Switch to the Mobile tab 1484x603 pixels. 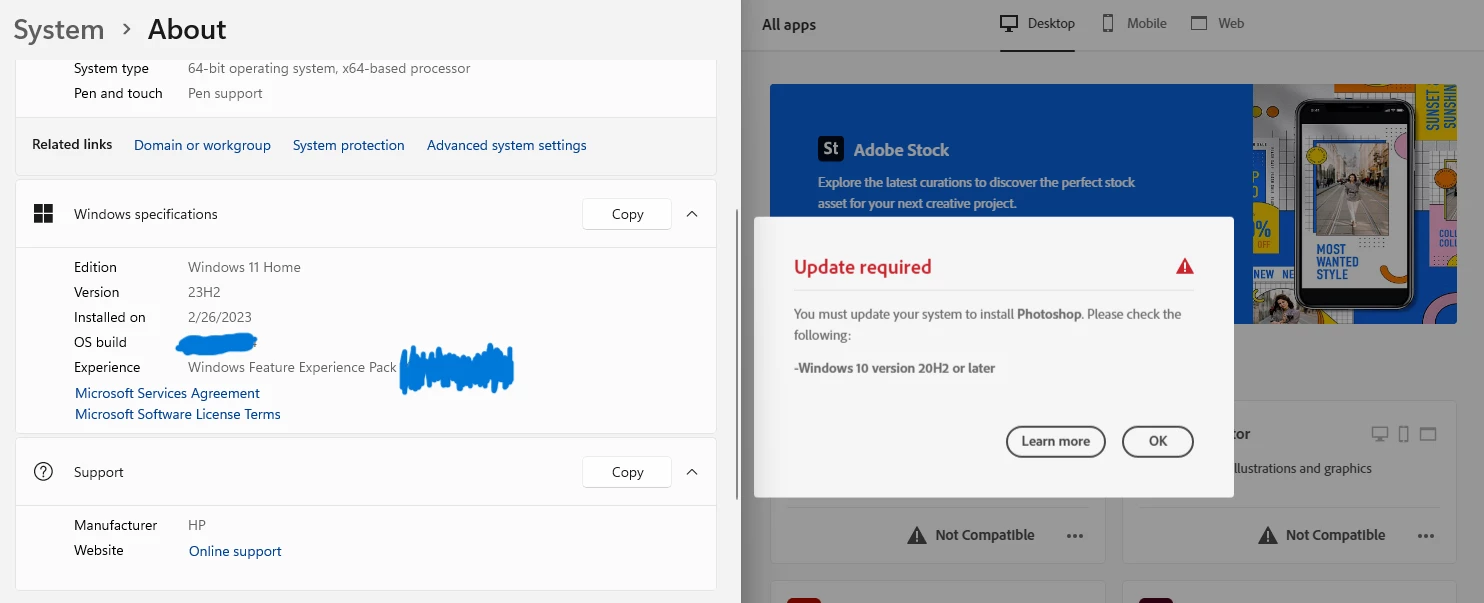[1134, 23]
